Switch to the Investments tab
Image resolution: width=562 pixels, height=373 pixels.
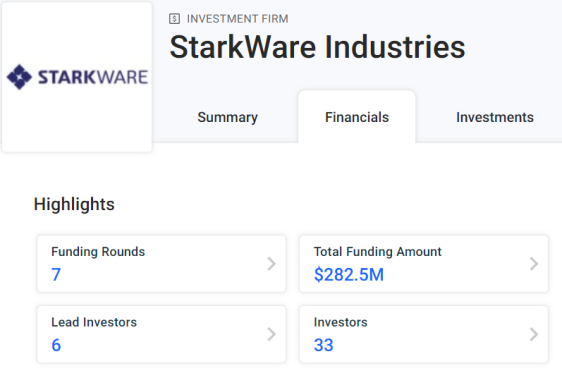pos(495,117)
